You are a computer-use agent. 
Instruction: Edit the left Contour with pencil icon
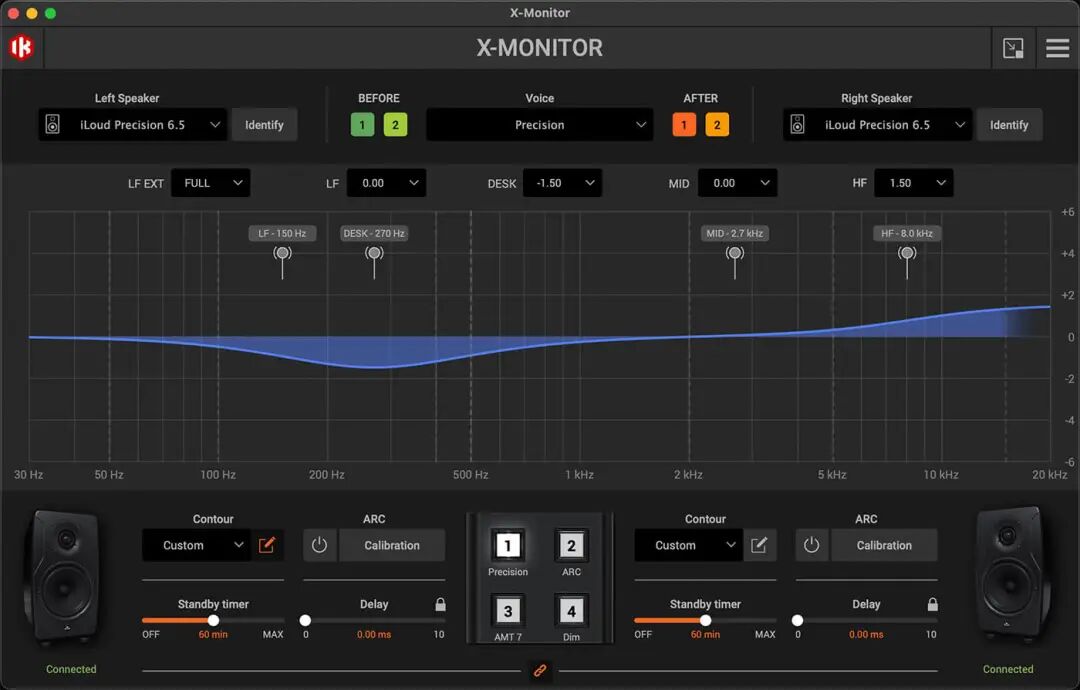click(267, 545)
